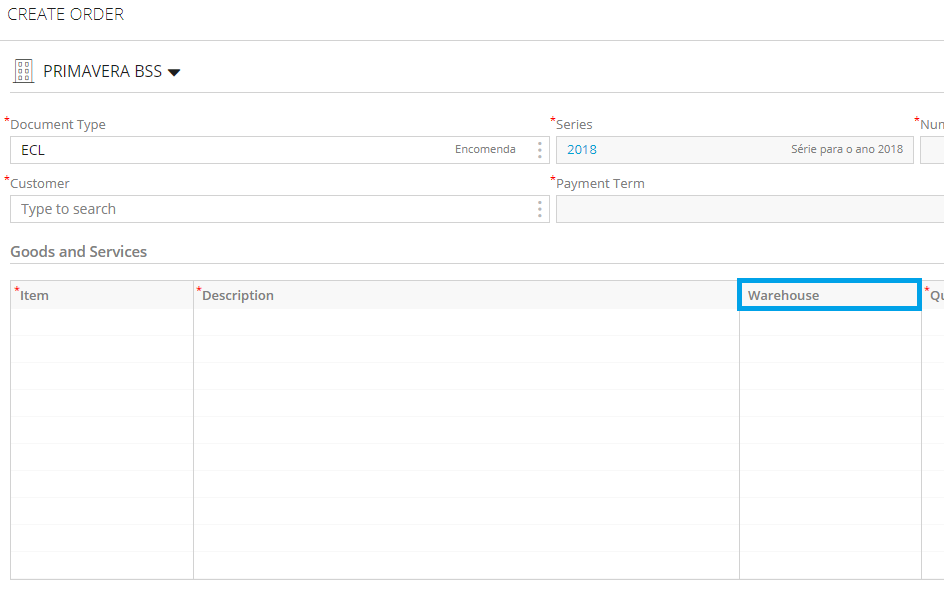Click the CREATE ORDER page title
This screenshot has height=589, width=944.
(66, 14)
